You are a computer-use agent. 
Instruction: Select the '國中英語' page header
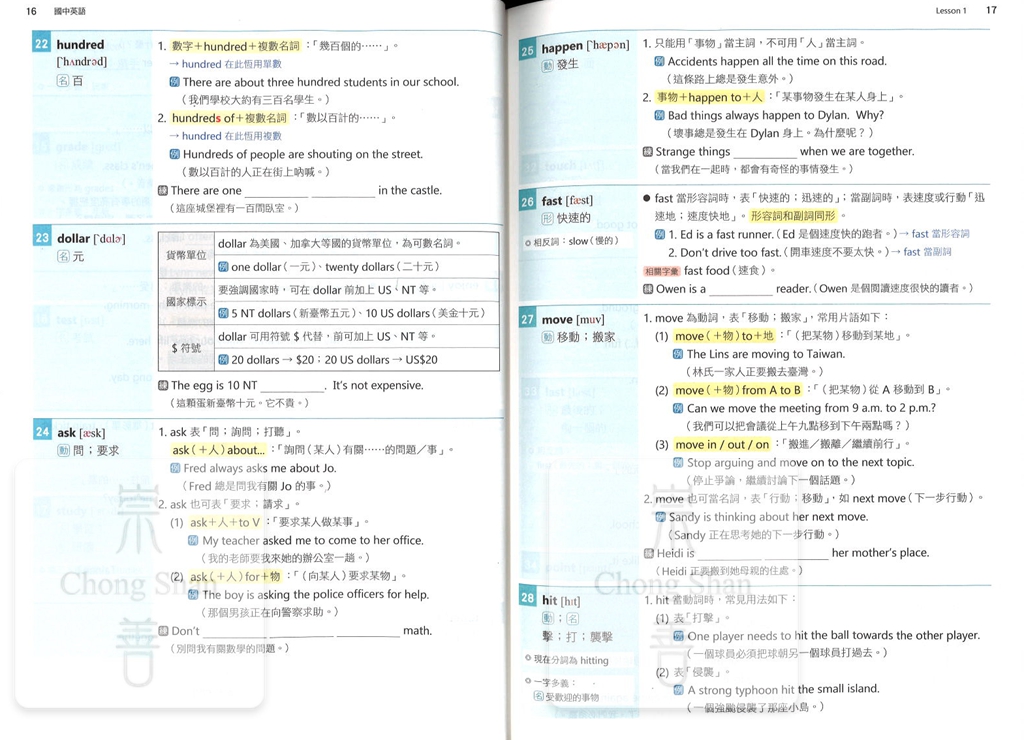(x=69, y=11)
